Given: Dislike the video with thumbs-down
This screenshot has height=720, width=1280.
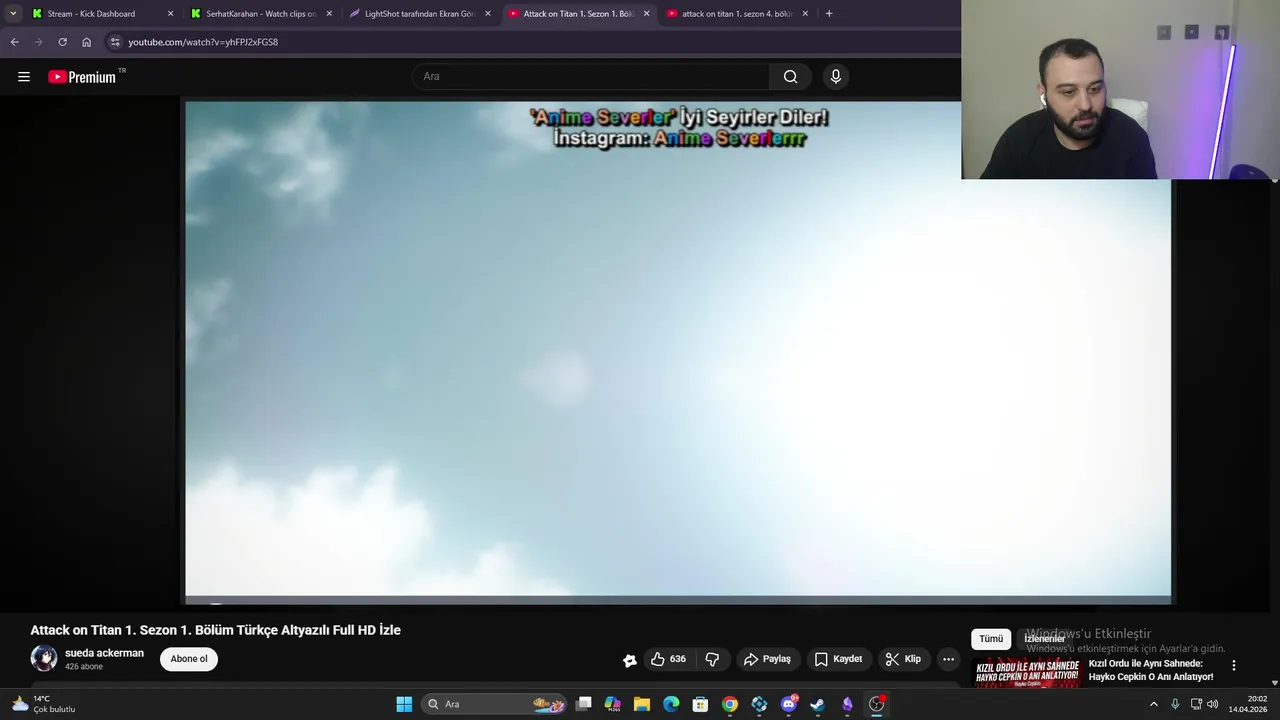Looking at the screenshot, I should click(x=712, y=659).
